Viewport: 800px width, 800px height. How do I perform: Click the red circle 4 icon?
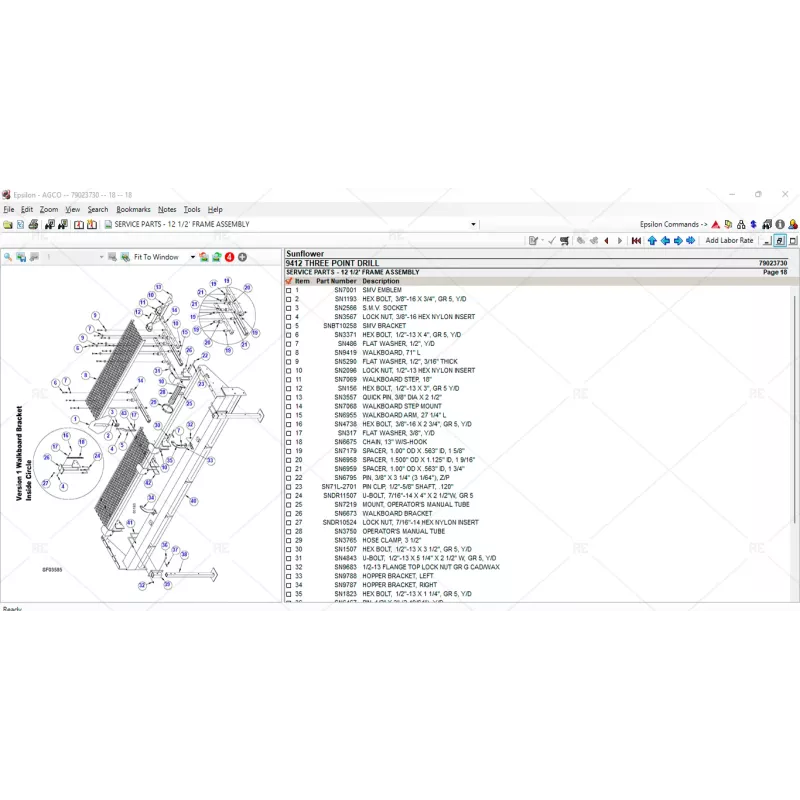pyautogui.click(x=229, y=257)
